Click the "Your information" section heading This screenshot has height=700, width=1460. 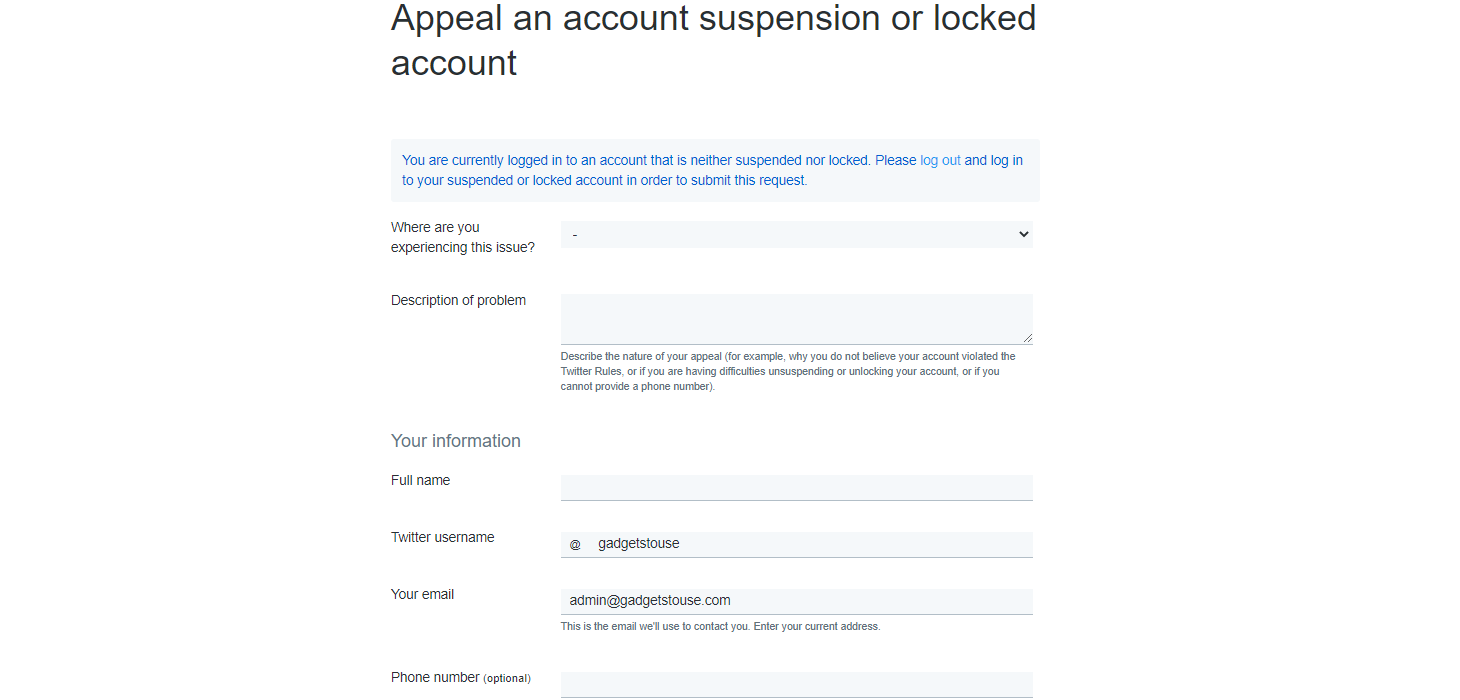(456, 441)
